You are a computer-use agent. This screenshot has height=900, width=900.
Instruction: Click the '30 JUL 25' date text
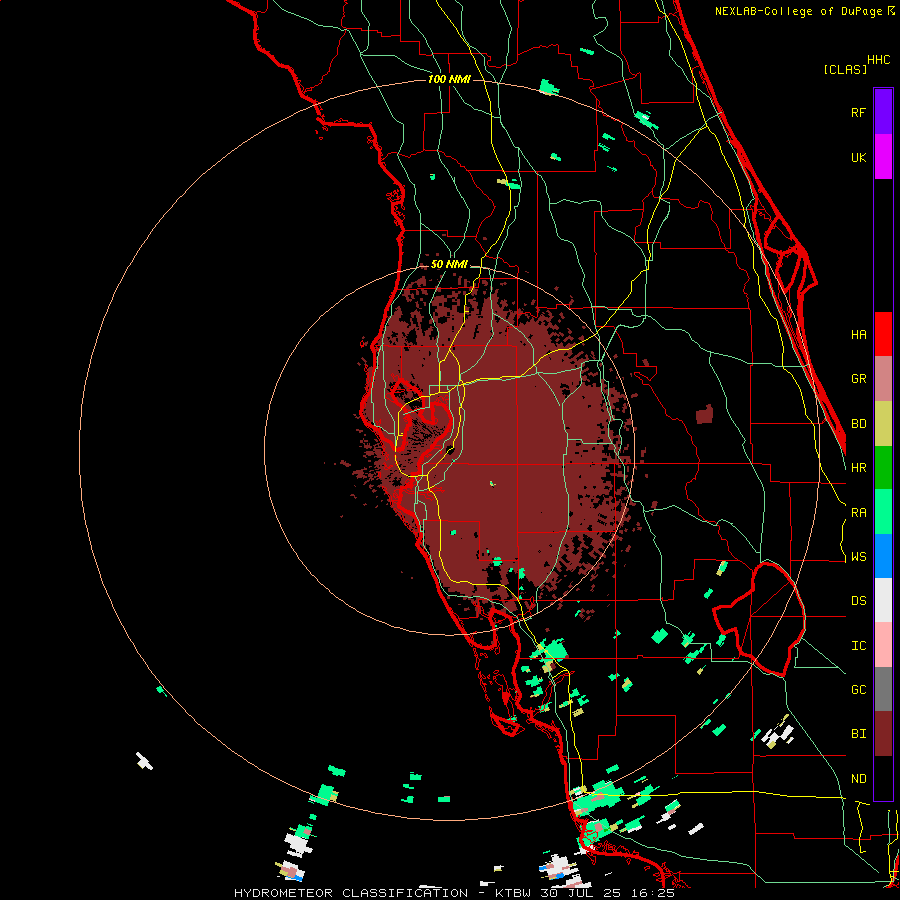tap(583, 893)
